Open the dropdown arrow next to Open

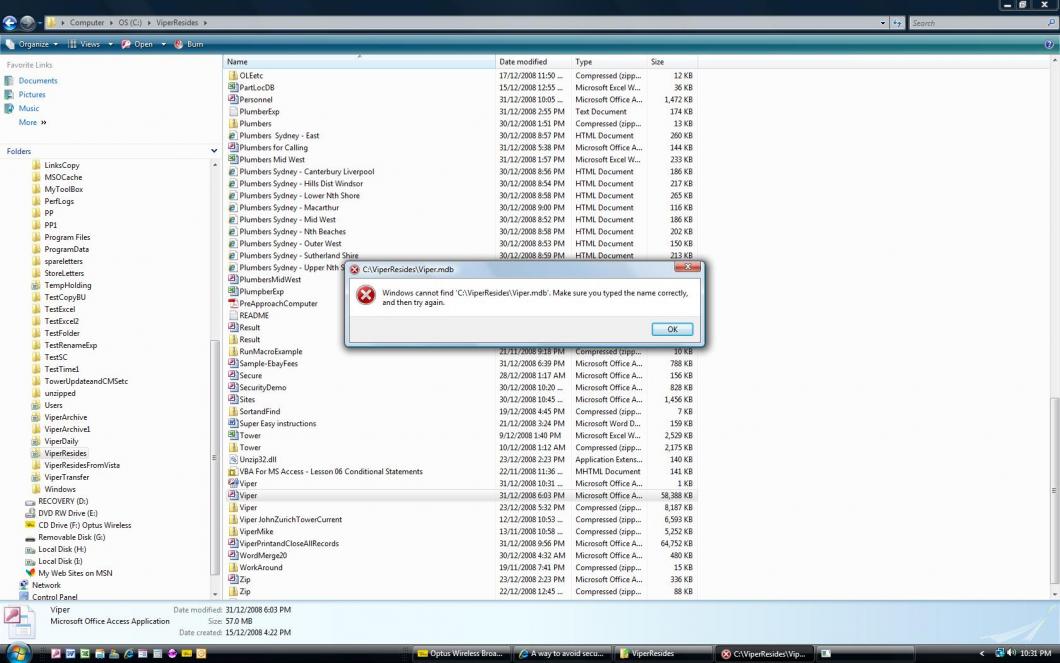pos(163,45)
